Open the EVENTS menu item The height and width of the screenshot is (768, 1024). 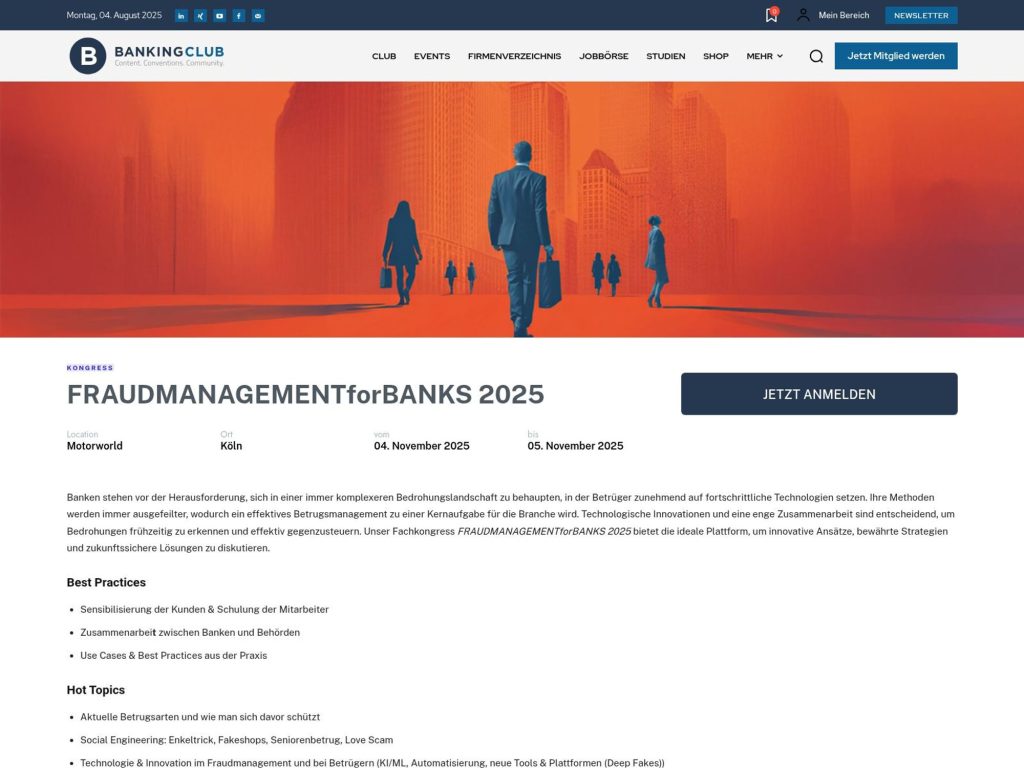(432, 56)
